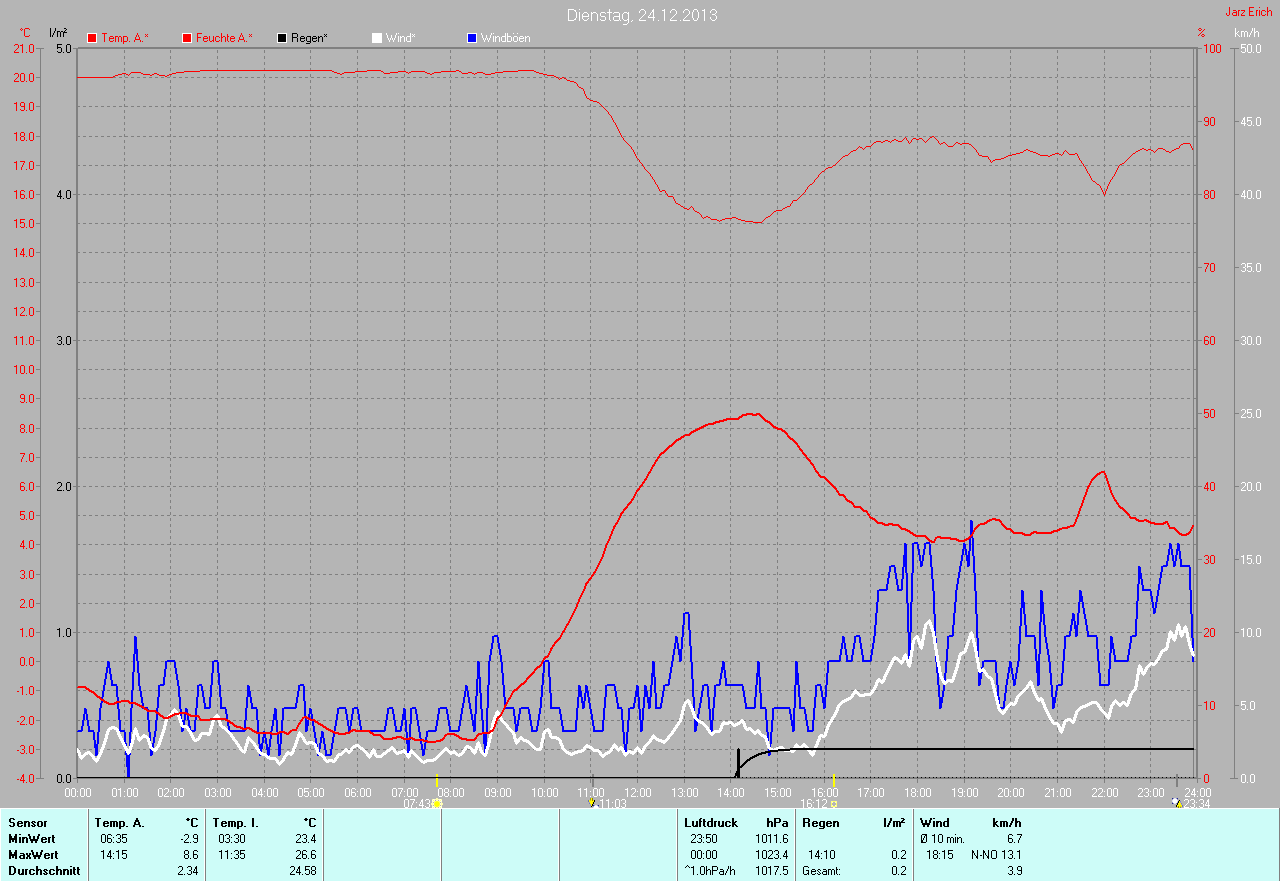Click the chart title Dienstag, 24.12.2013
The image size is (1280, 881).
[x=641, y=15]
